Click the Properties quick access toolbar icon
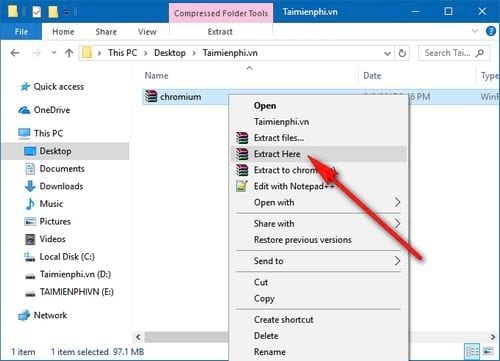Viewport: 500px width, 361px height. [x=37, y=12]
